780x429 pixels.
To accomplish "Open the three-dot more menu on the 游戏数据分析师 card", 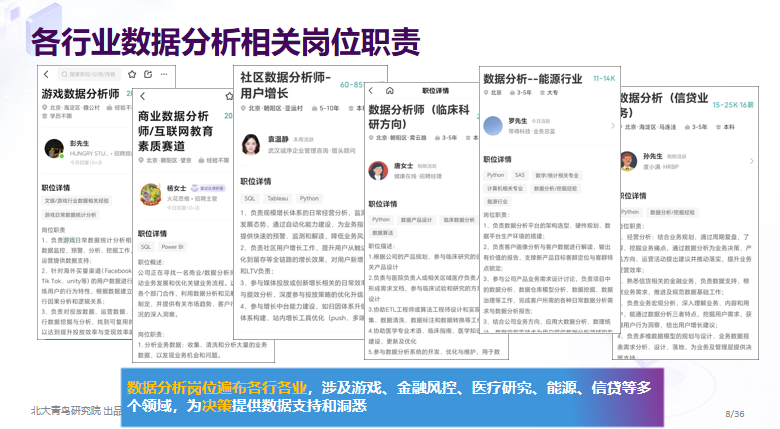I will pyautogui.click(x=164, y=74).
